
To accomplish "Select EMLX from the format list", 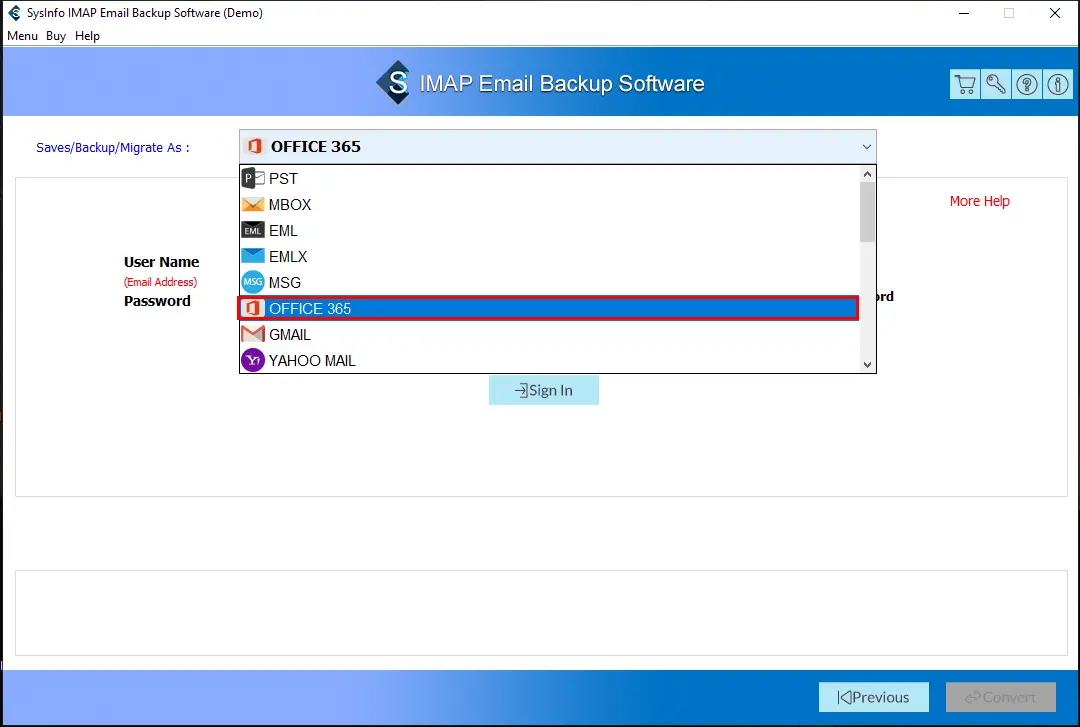I will point(288,257).
